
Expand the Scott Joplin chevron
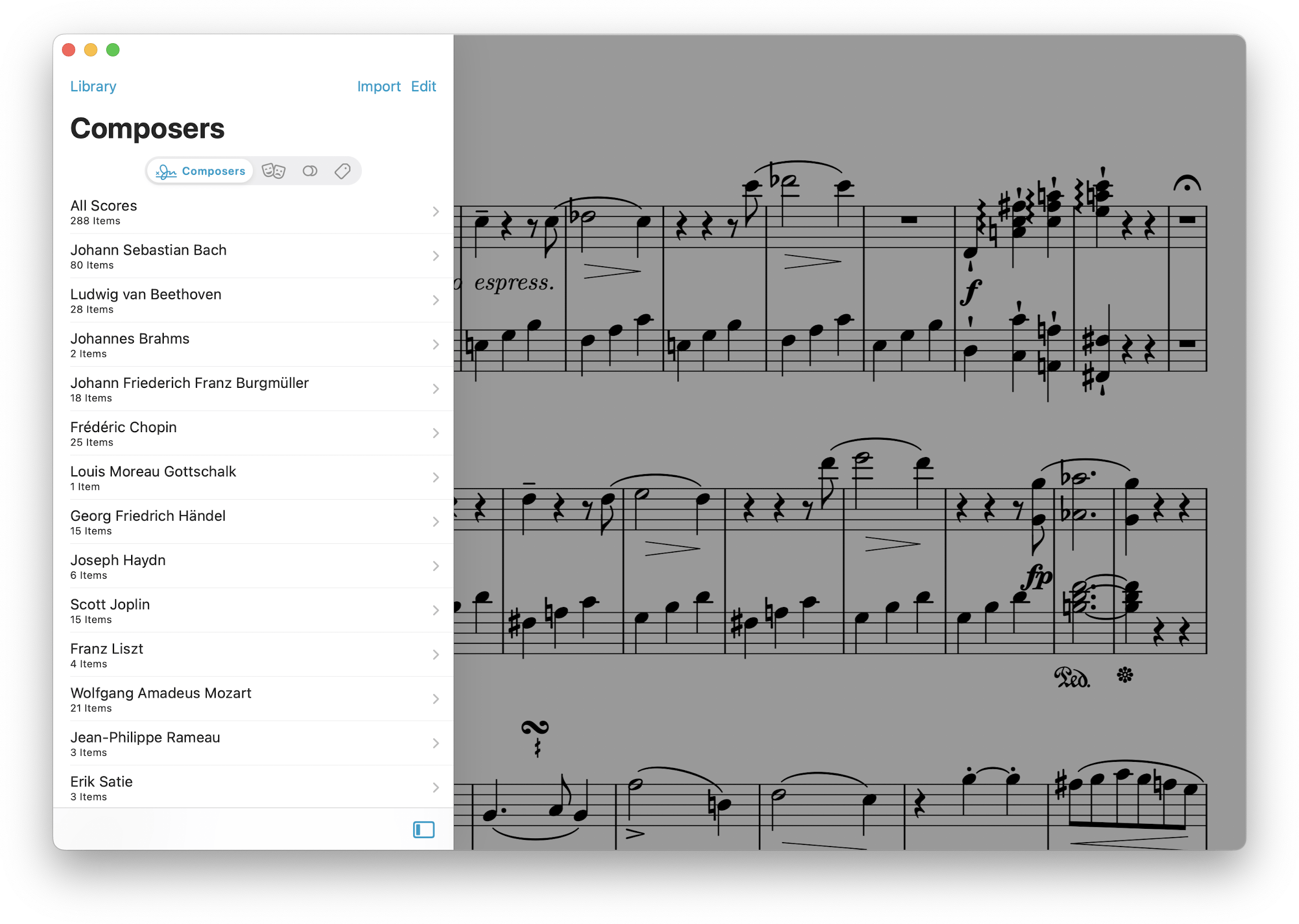point(435,610)
